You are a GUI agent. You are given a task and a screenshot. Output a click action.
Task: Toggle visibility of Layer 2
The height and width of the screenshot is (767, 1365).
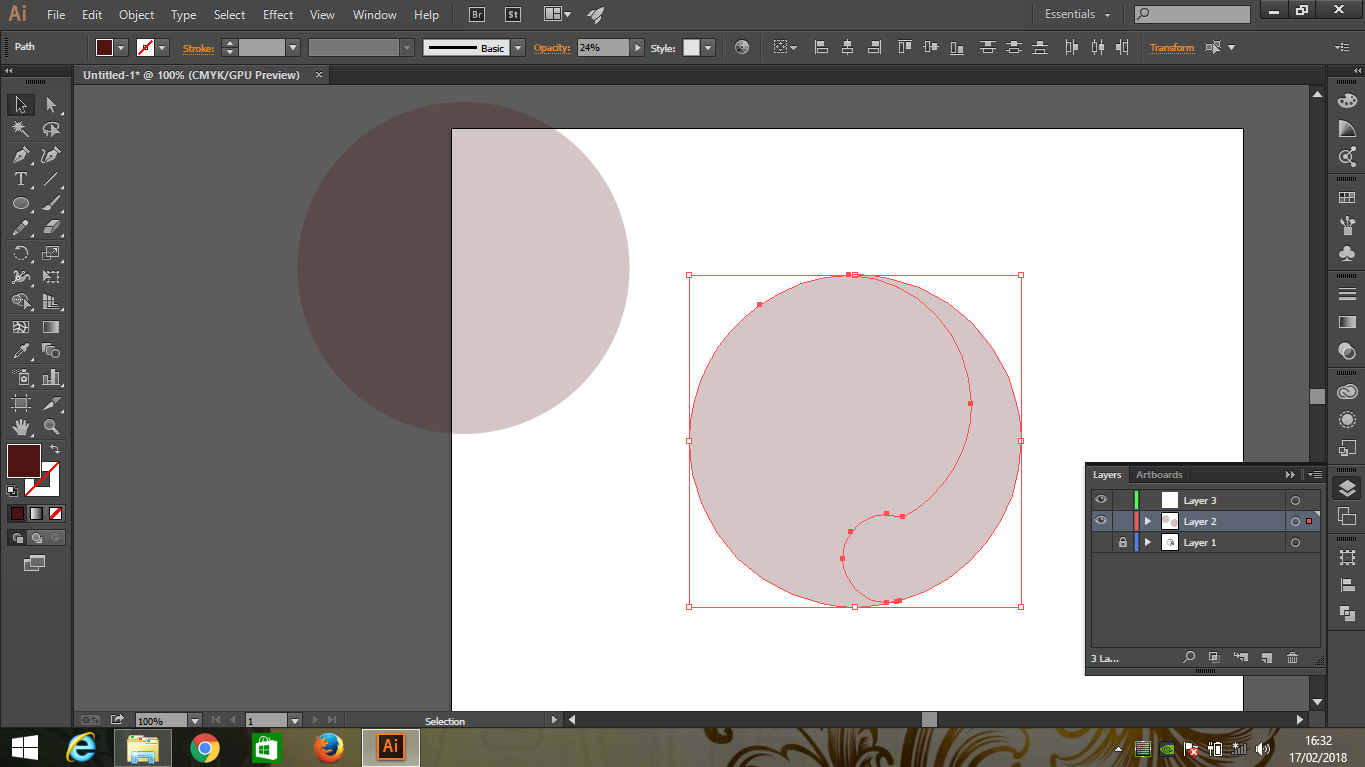tap(1101, 521)
